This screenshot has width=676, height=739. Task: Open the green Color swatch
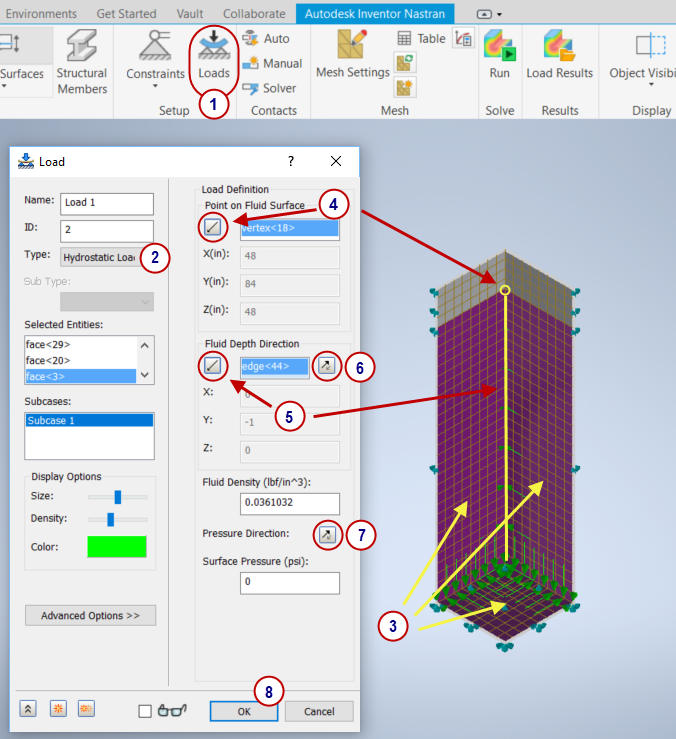point(117,546)
